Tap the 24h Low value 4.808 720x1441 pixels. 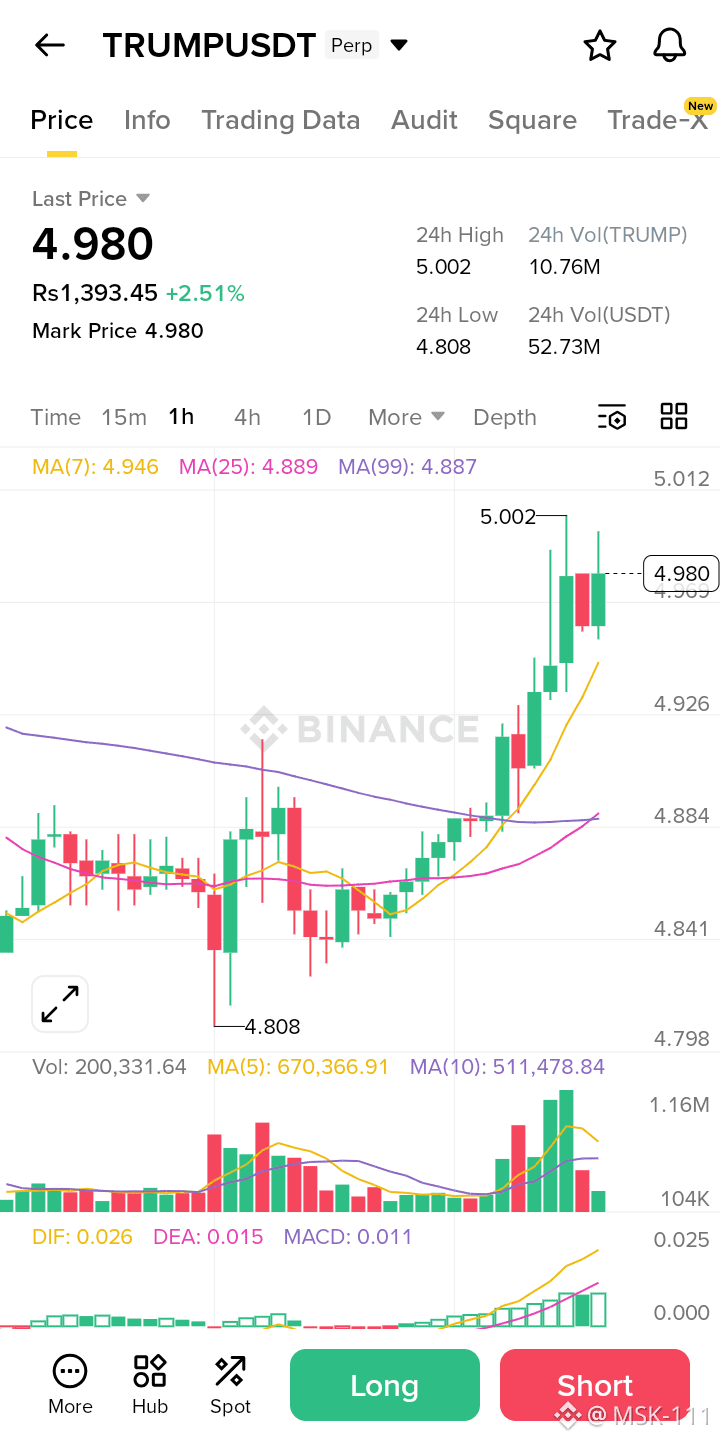[x=443, y=347]
